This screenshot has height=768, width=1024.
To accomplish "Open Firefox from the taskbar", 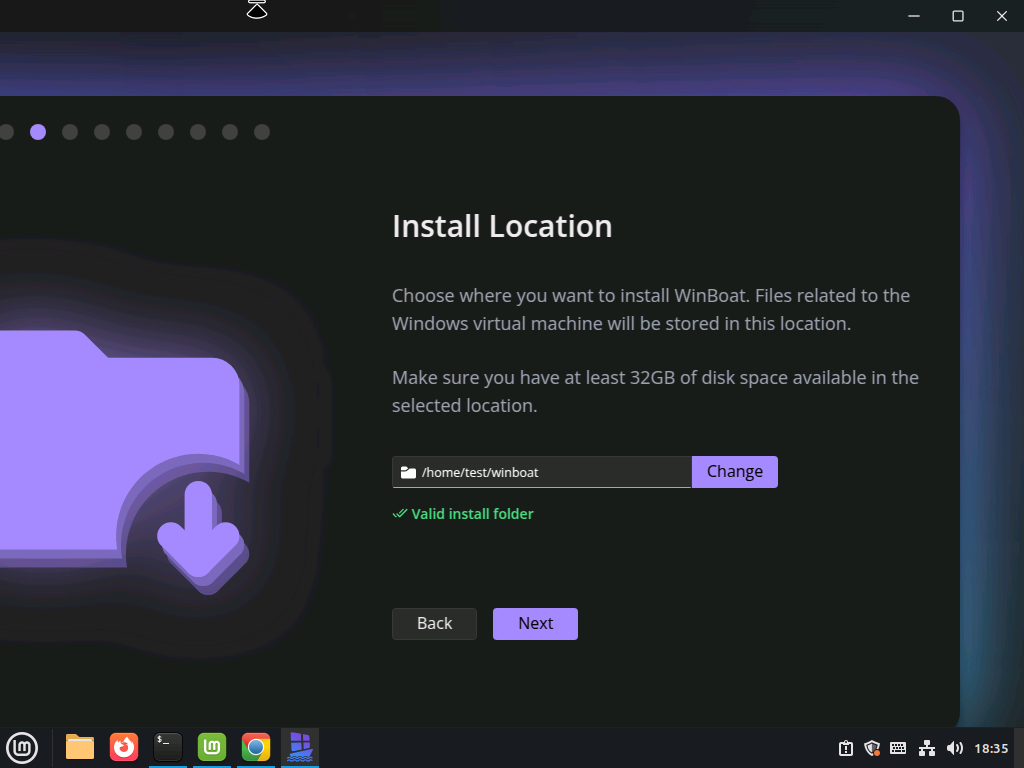I will tap(124, 747).
